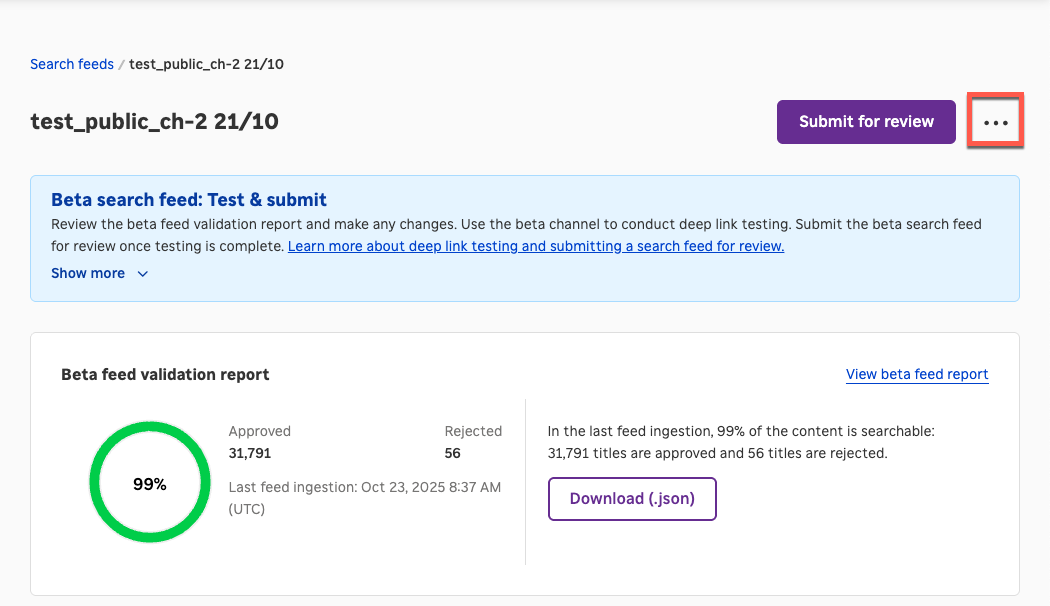Download the validation report as JSON
The height and width of the screenshot is (606, 1050).
[632, 498]
